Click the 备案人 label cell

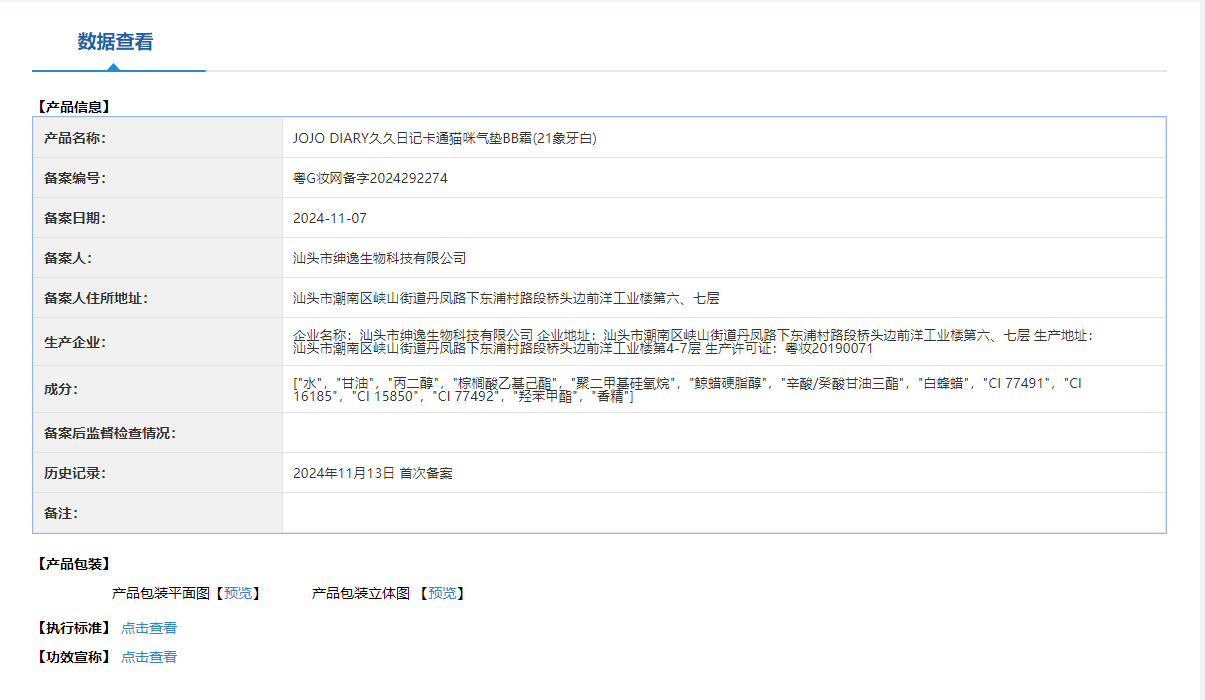(158, 258)
